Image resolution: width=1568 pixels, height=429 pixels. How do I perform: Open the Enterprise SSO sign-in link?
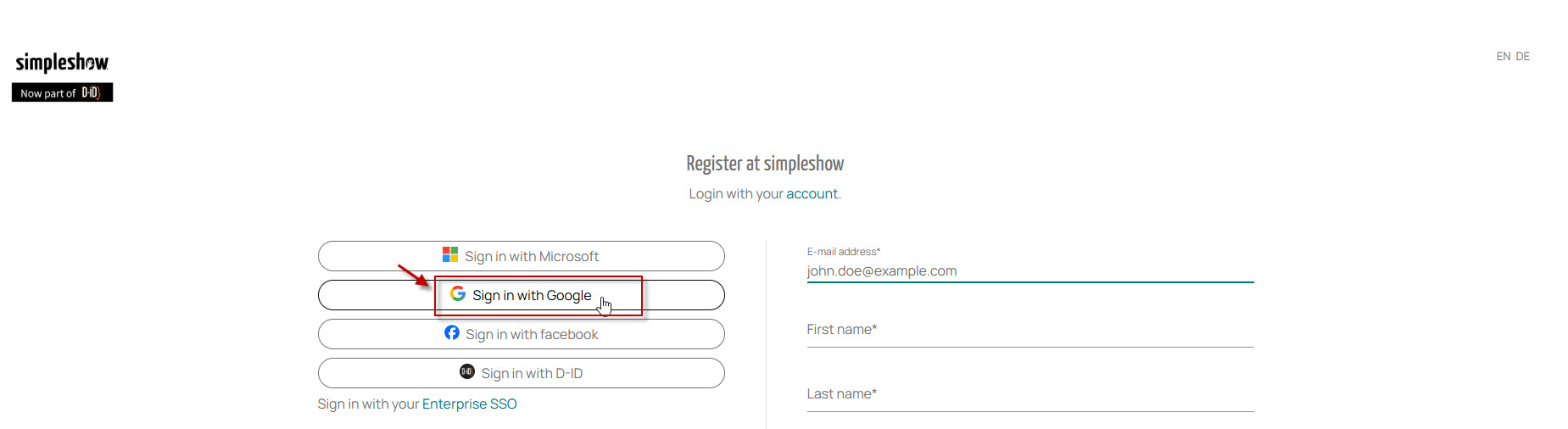[x=469, y=404]
